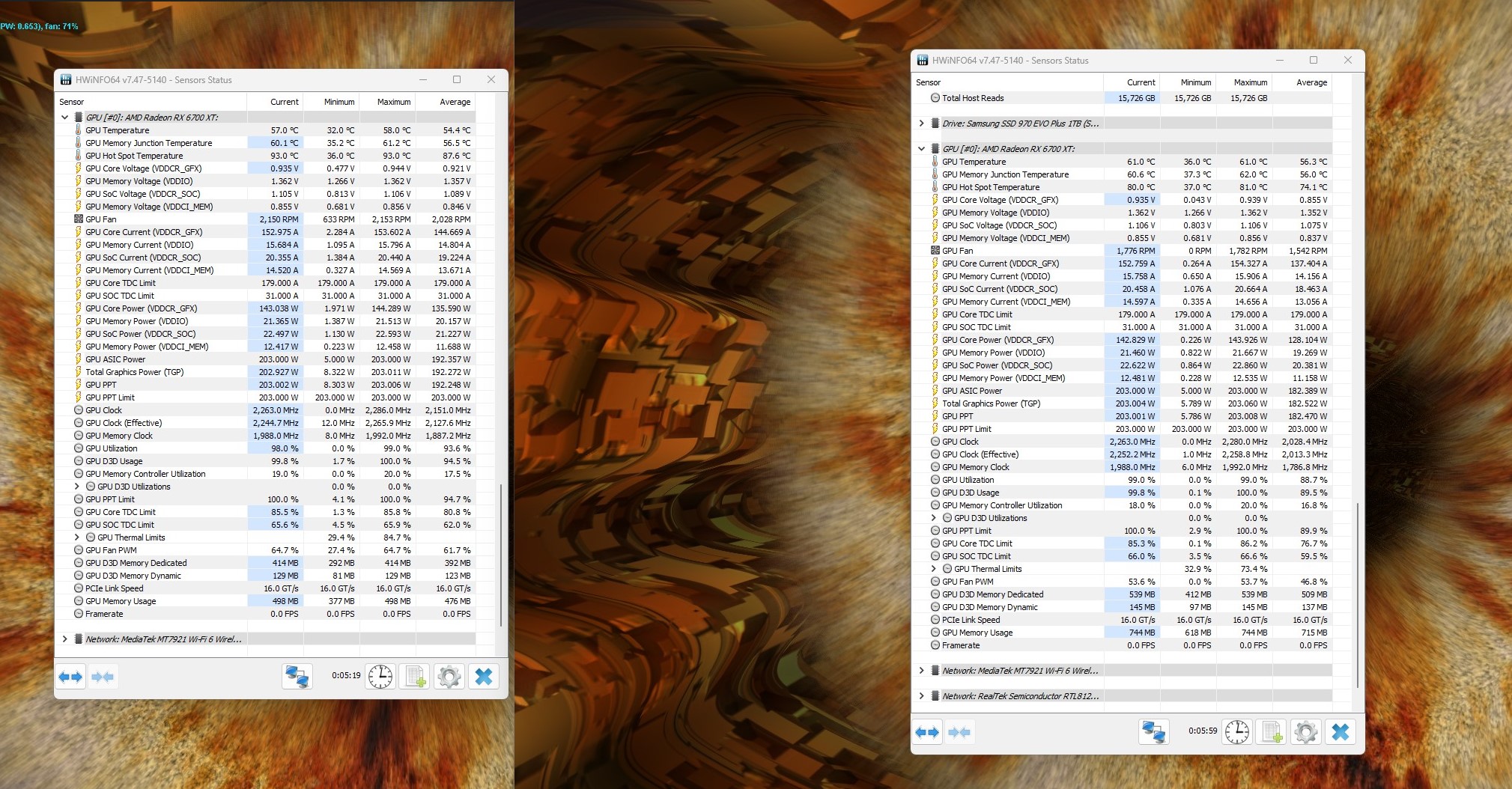Select the GPU Core Current (VDDCR_GFX) row in right window

[x=1123, y=263]
